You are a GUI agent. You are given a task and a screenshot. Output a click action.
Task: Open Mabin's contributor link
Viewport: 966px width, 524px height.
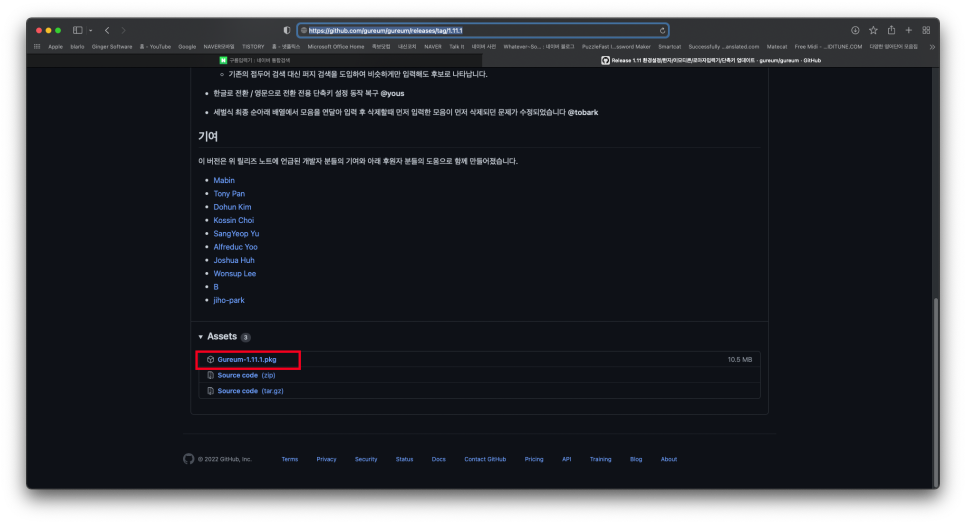224,180
